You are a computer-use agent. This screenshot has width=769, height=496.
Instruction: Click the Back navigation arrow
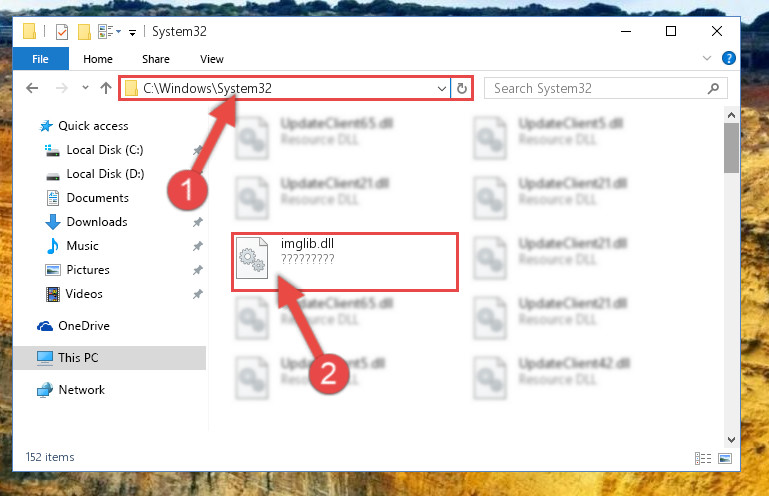pyautogui.click(x=32, y=88)
